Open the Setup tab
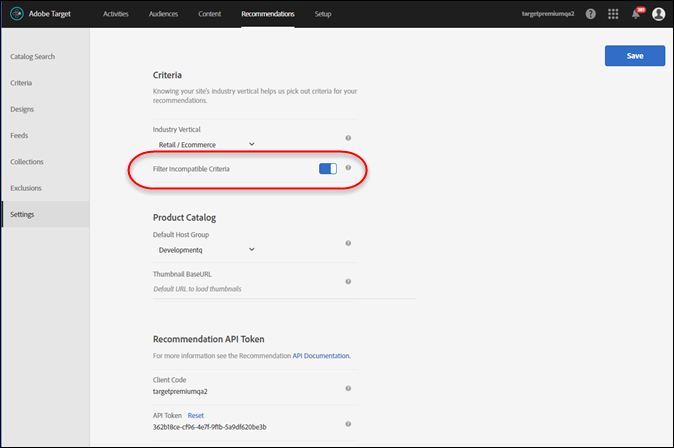Screen dimensions: 674x448 [x=323, y=15]
